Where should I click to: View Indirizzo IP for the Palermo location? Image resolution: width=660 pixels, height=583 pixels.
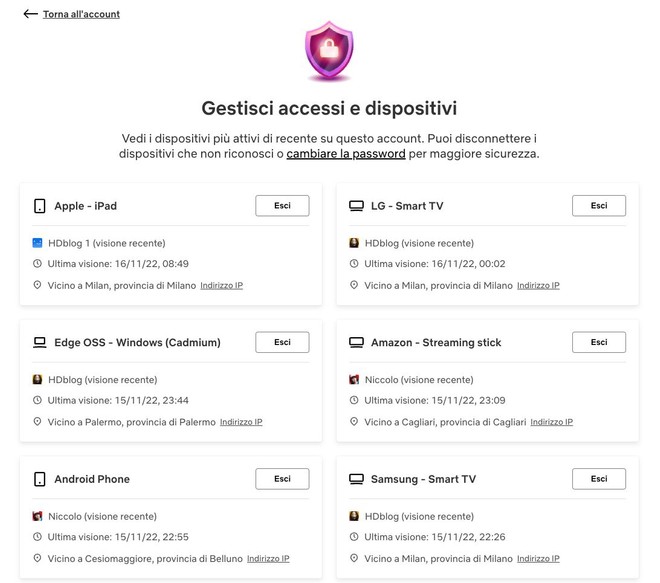point(241,422)
